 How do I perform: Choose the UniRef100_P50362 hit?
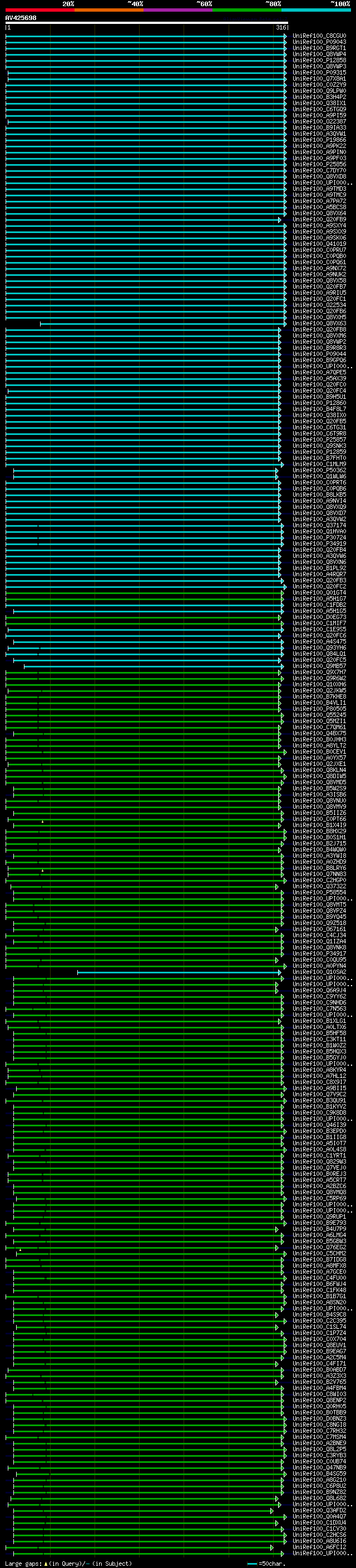tap(319, 470)
